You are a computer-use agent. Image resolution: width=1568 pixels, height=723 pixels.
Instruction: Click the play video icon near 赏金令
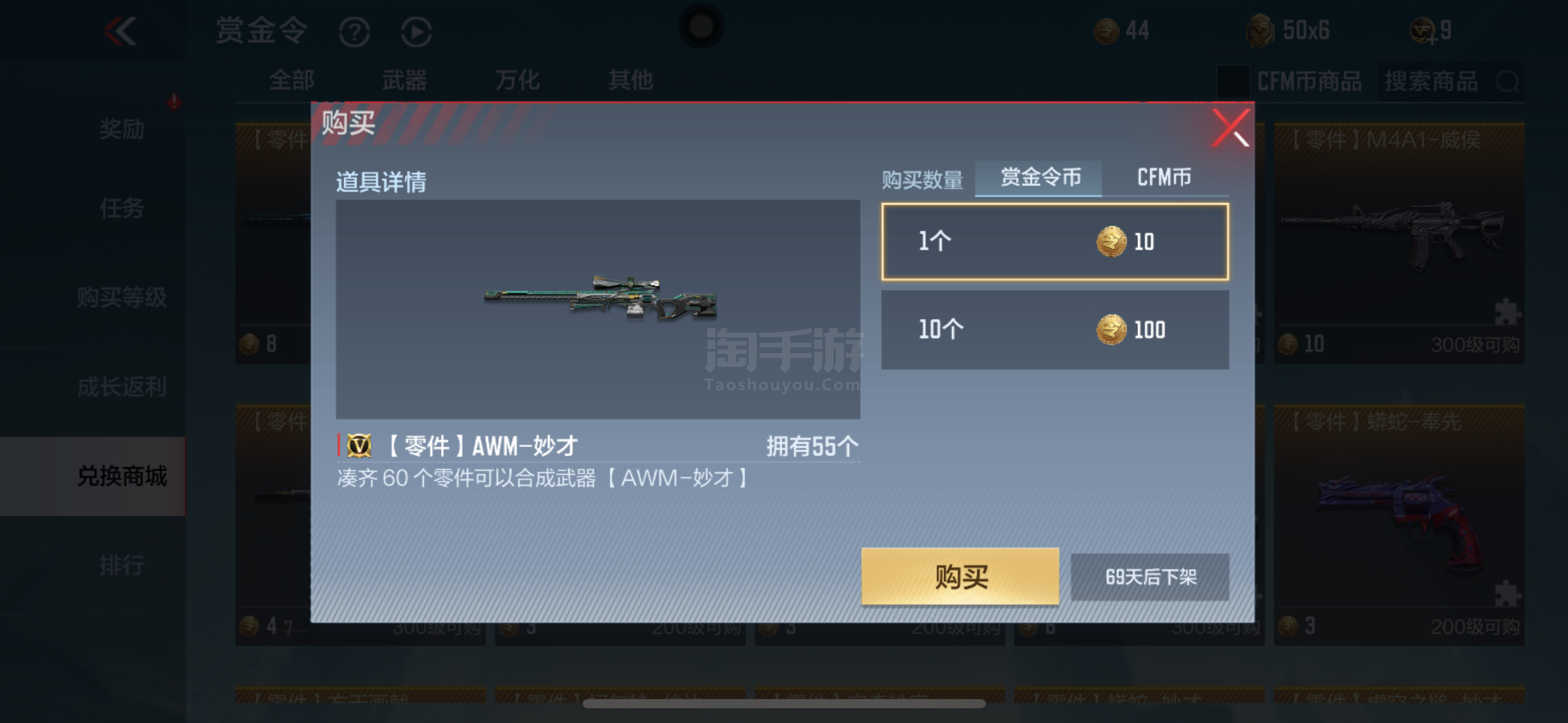417,32
